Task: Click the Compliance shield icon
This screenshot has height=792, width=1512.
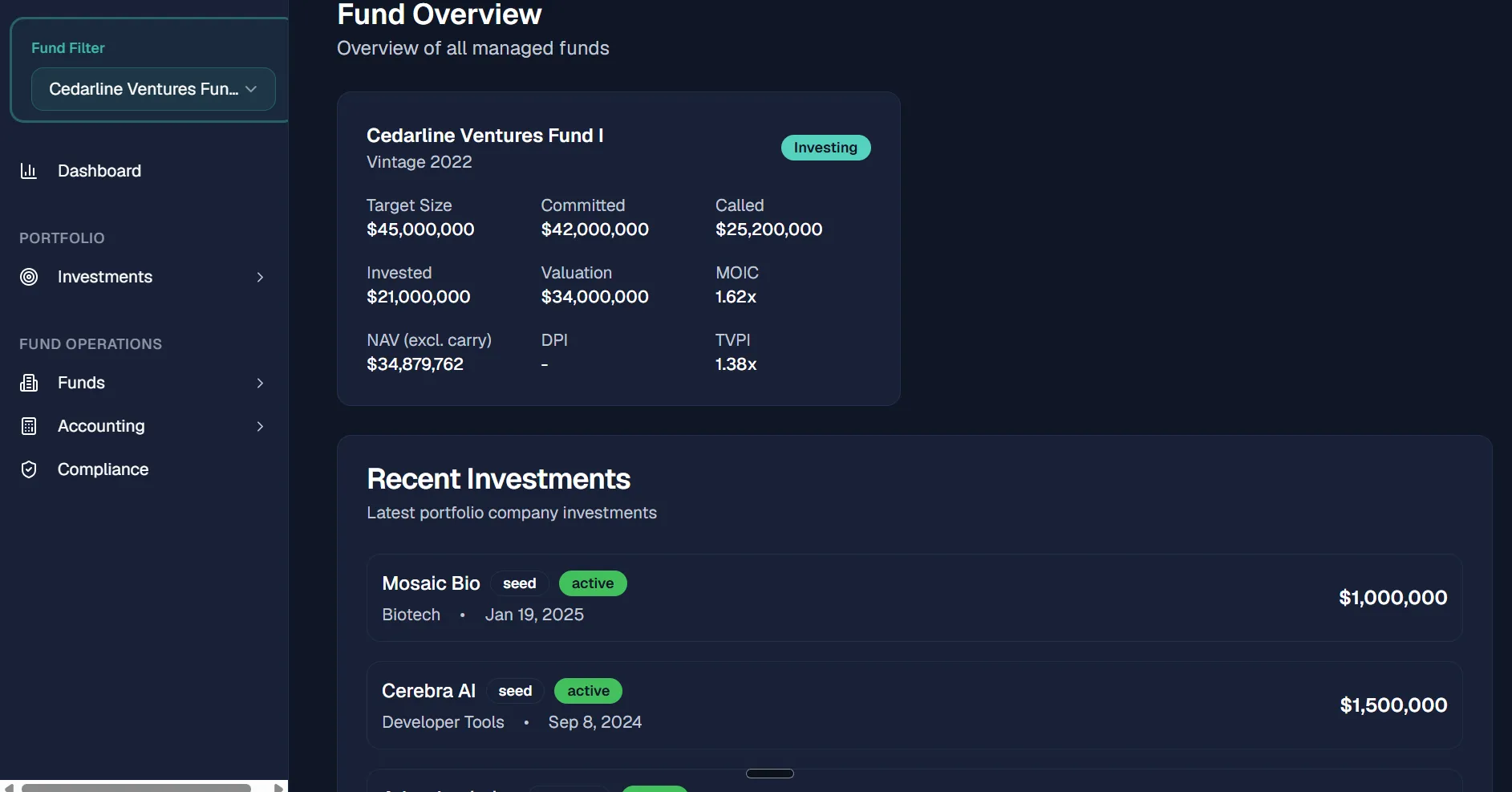Action: pos(29,469)
